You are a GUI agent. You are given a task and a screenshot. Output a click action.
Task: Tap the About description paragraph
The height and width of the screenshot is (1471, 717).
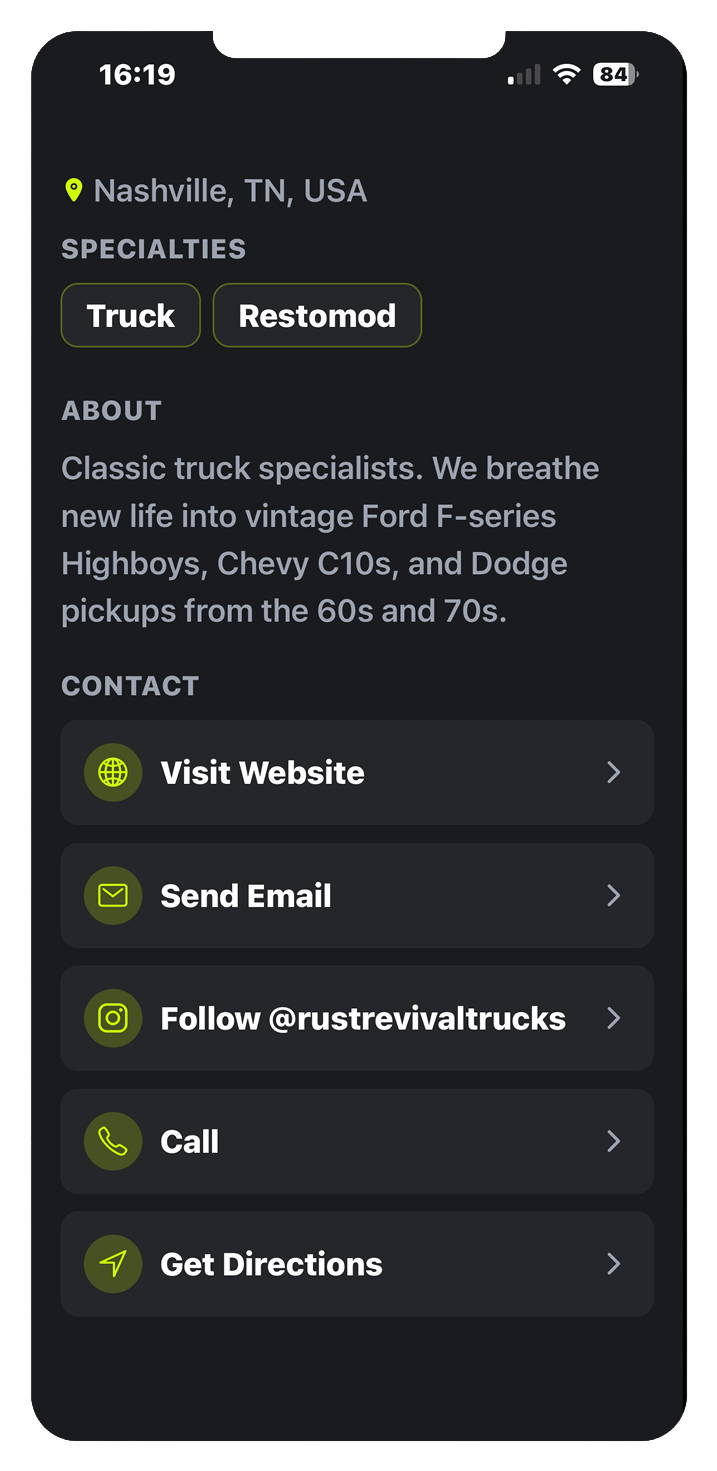click(330, 540)
